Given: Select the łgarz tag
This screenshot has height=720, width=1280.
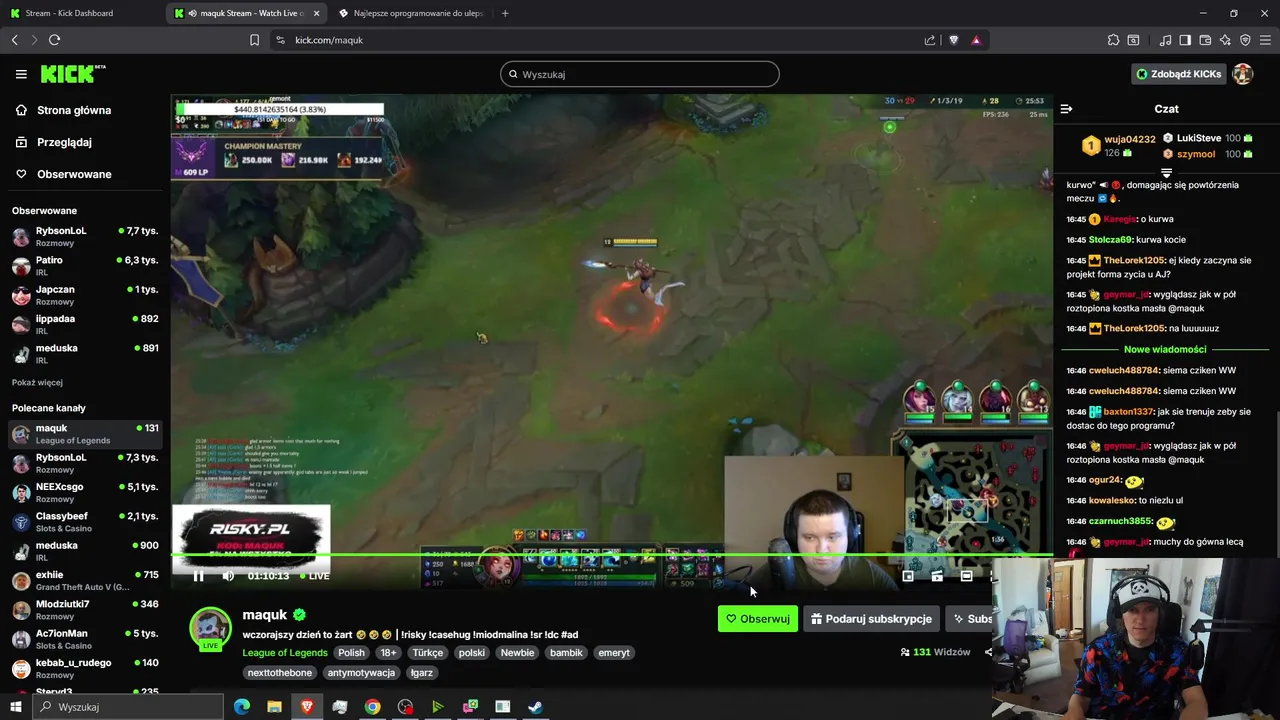Looking at the screenshot, I should 422,673.
